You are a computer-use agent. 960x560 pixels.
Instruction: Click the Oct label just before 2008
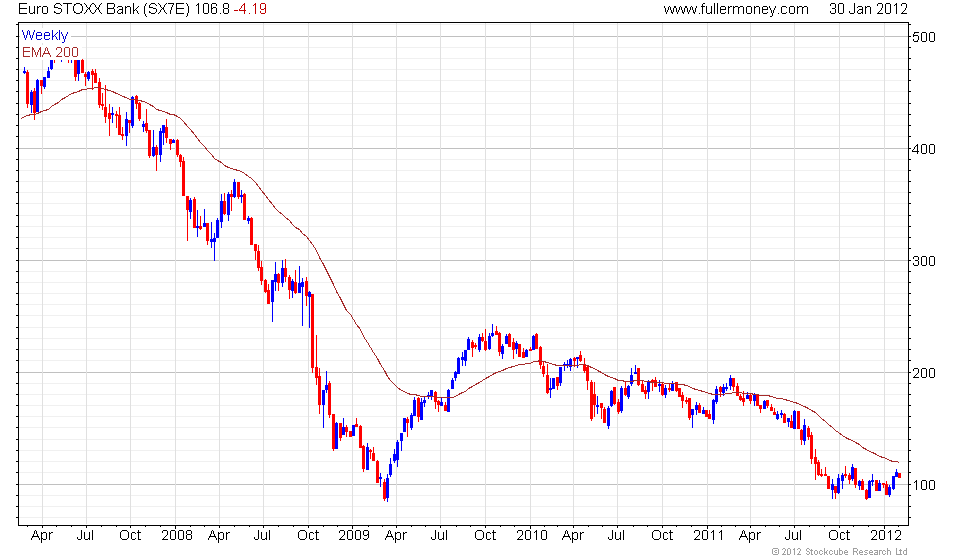(130, 536)
